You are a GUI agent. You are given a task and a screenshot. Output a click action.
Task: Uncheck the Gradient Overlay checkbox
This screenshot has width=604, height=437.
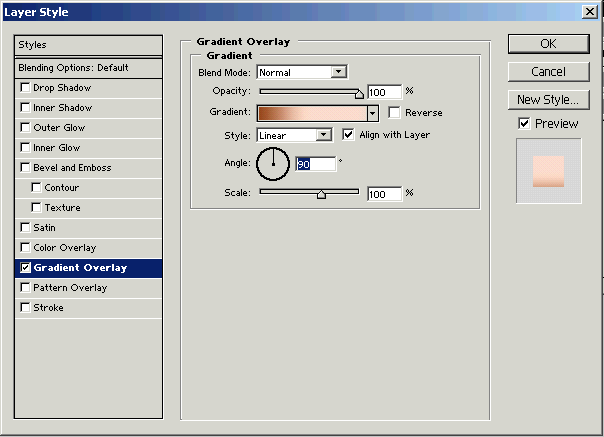pyautogui.click(x=25, y=268)
